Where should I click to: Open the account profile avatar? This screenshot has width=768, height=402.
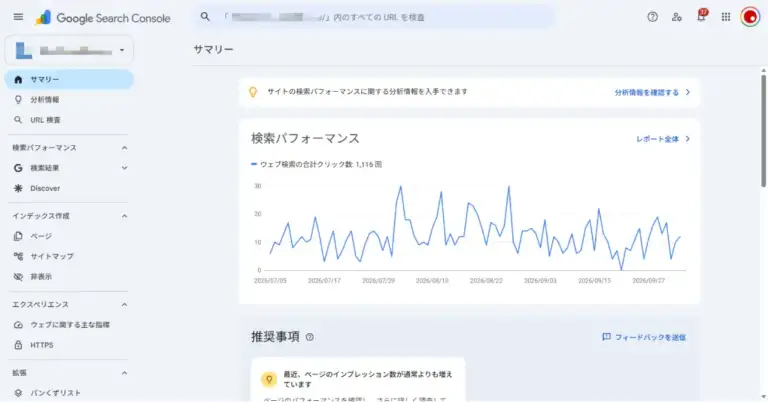(x=750, y=17)
